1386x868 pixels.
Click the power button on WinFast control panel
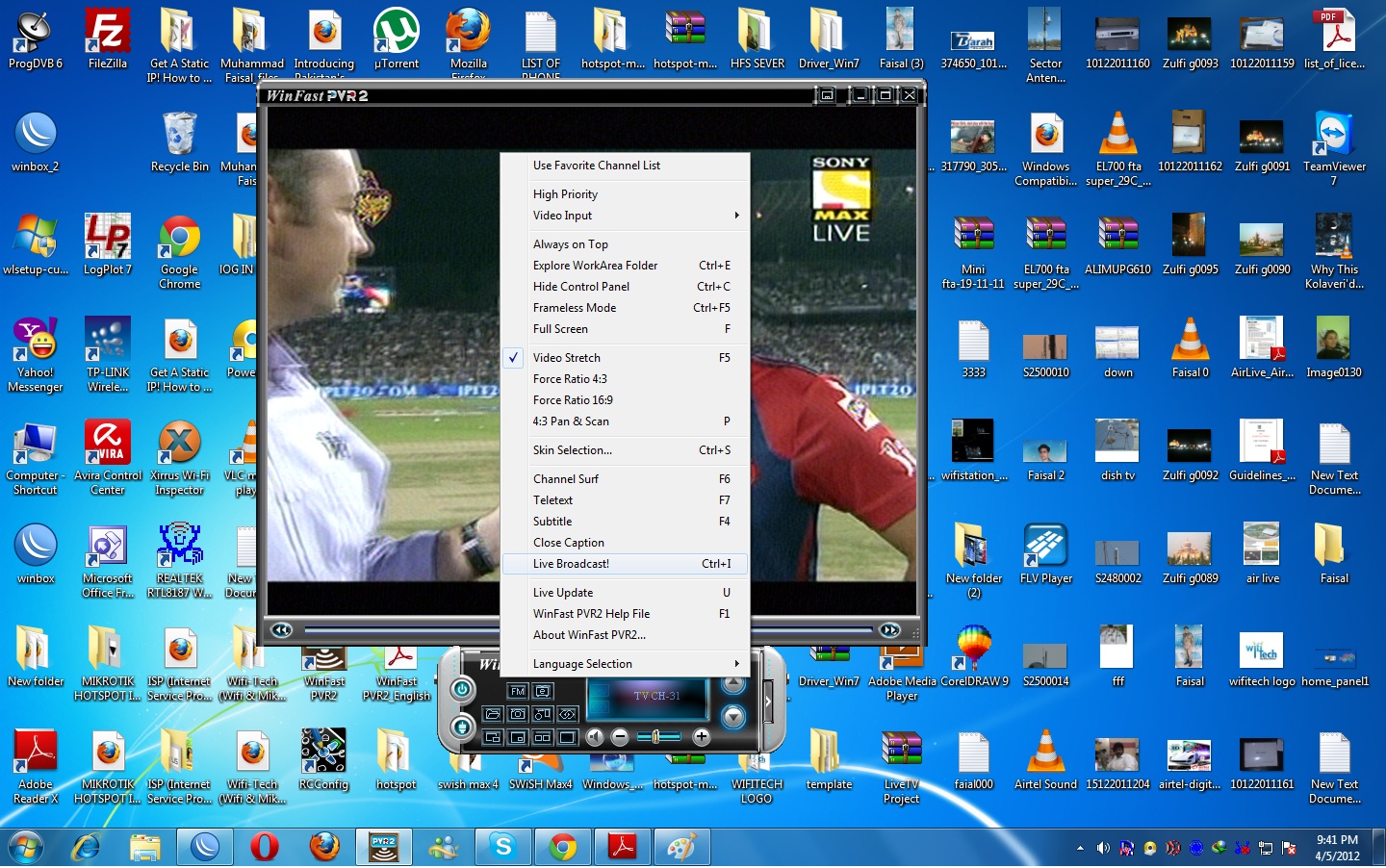pos(462,690)
